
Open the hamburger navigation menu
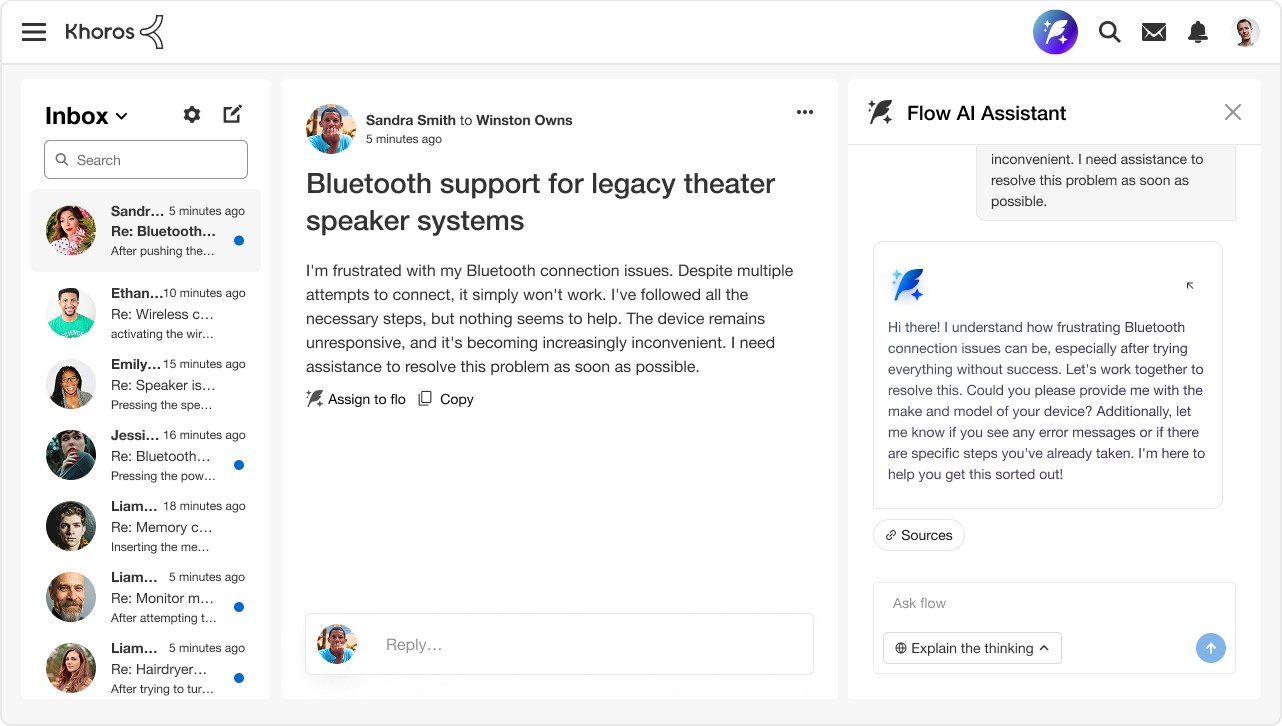click(34, 32)
